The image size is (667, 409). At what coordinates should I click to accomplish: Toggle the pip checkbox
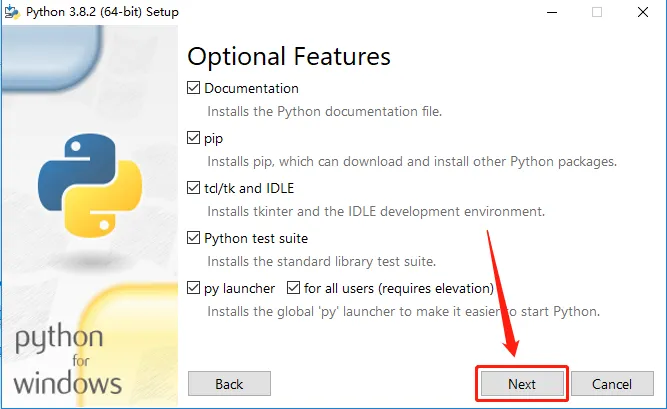(x=194, y=138)
